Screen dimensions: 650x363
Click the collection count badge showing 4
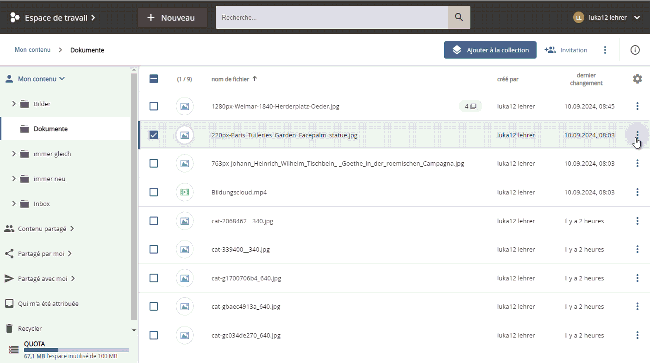tap(470, 106)
